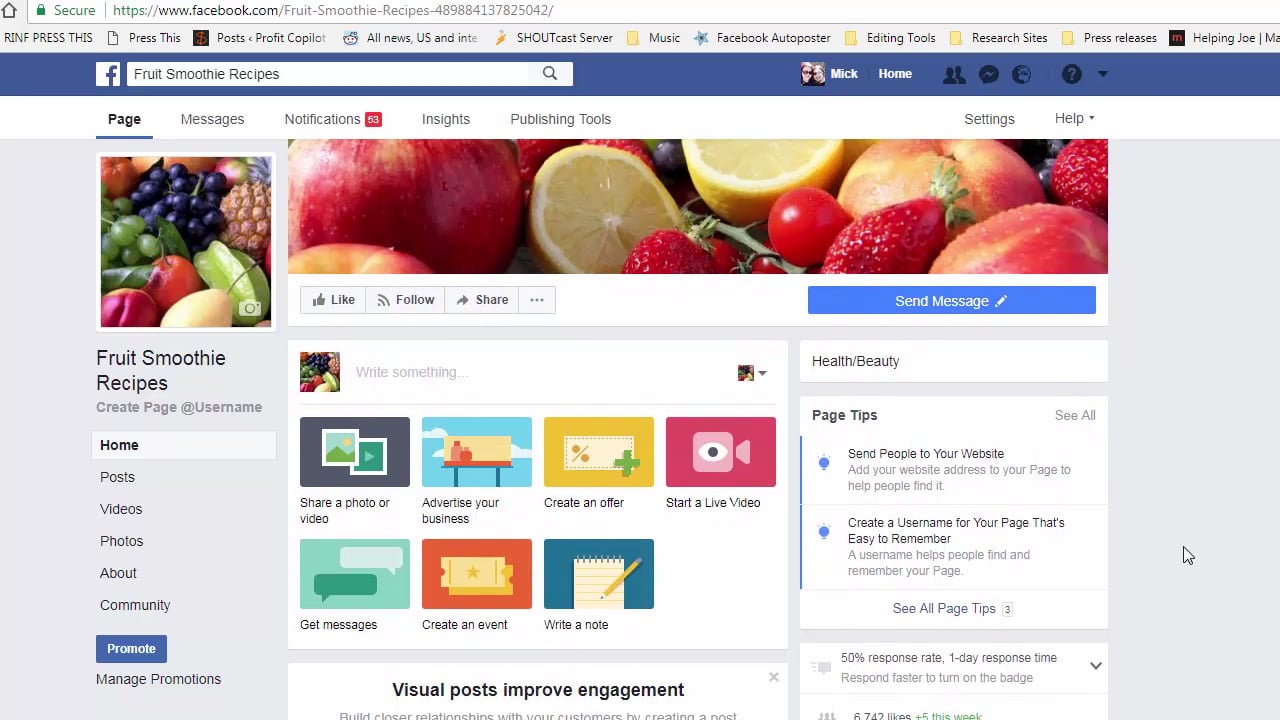1280x720 pixels.
Task: Click the browser home icon
Action: 9,10
